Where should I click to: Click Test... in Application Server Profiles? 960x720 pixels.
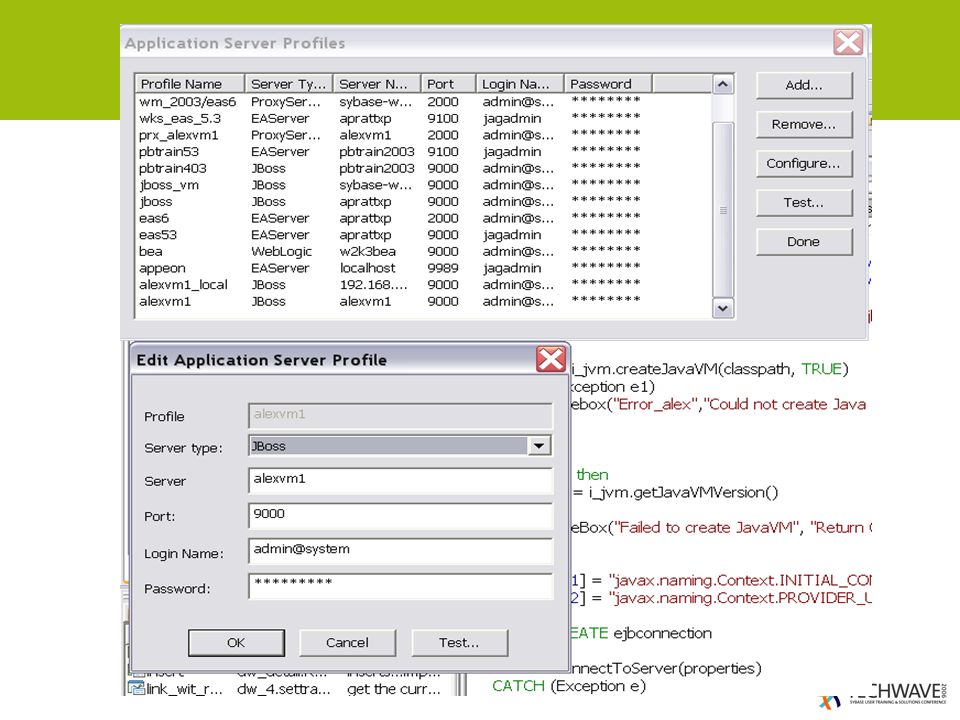point(804,203)
